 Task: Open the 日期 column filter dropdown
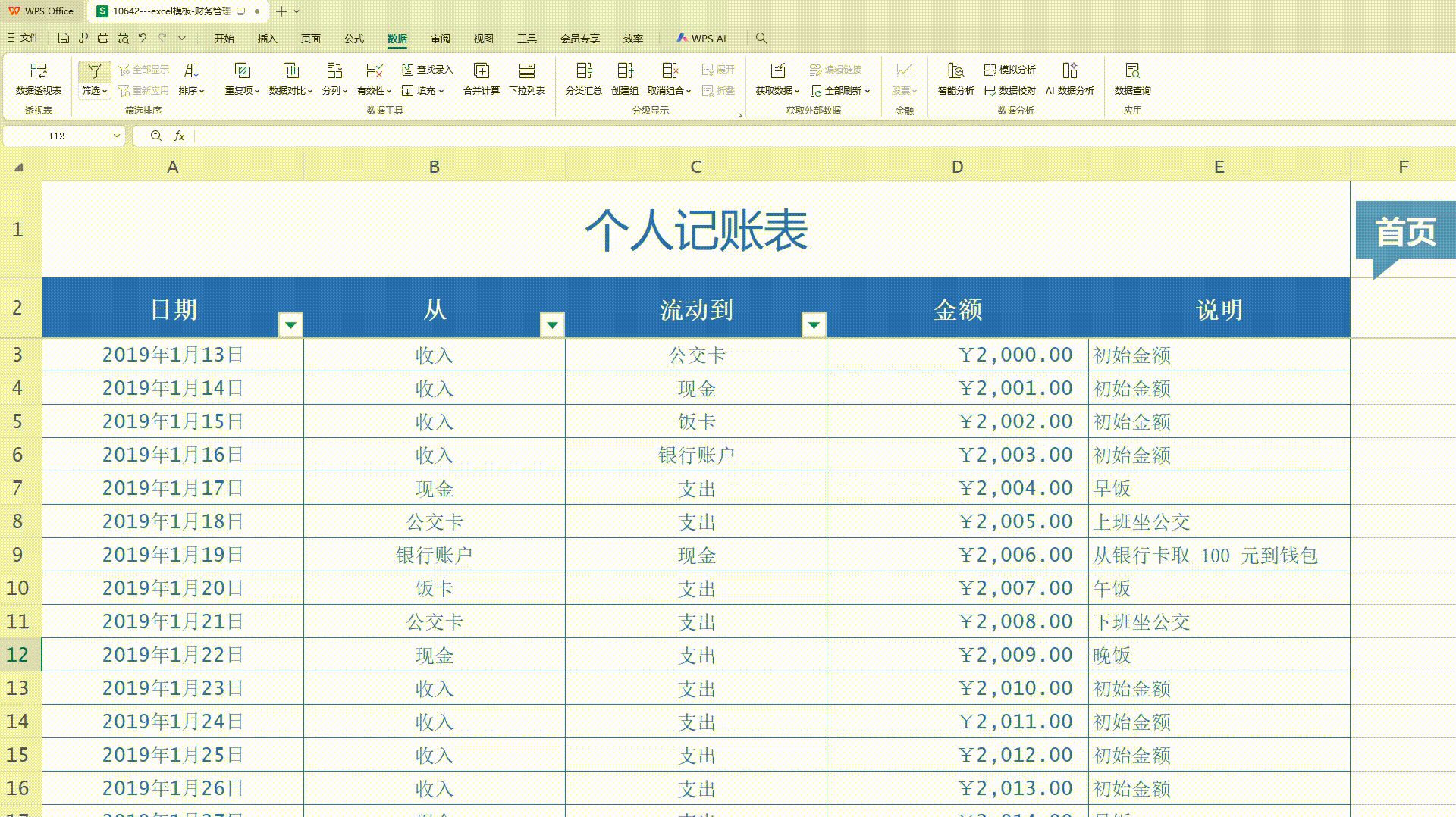290,325
